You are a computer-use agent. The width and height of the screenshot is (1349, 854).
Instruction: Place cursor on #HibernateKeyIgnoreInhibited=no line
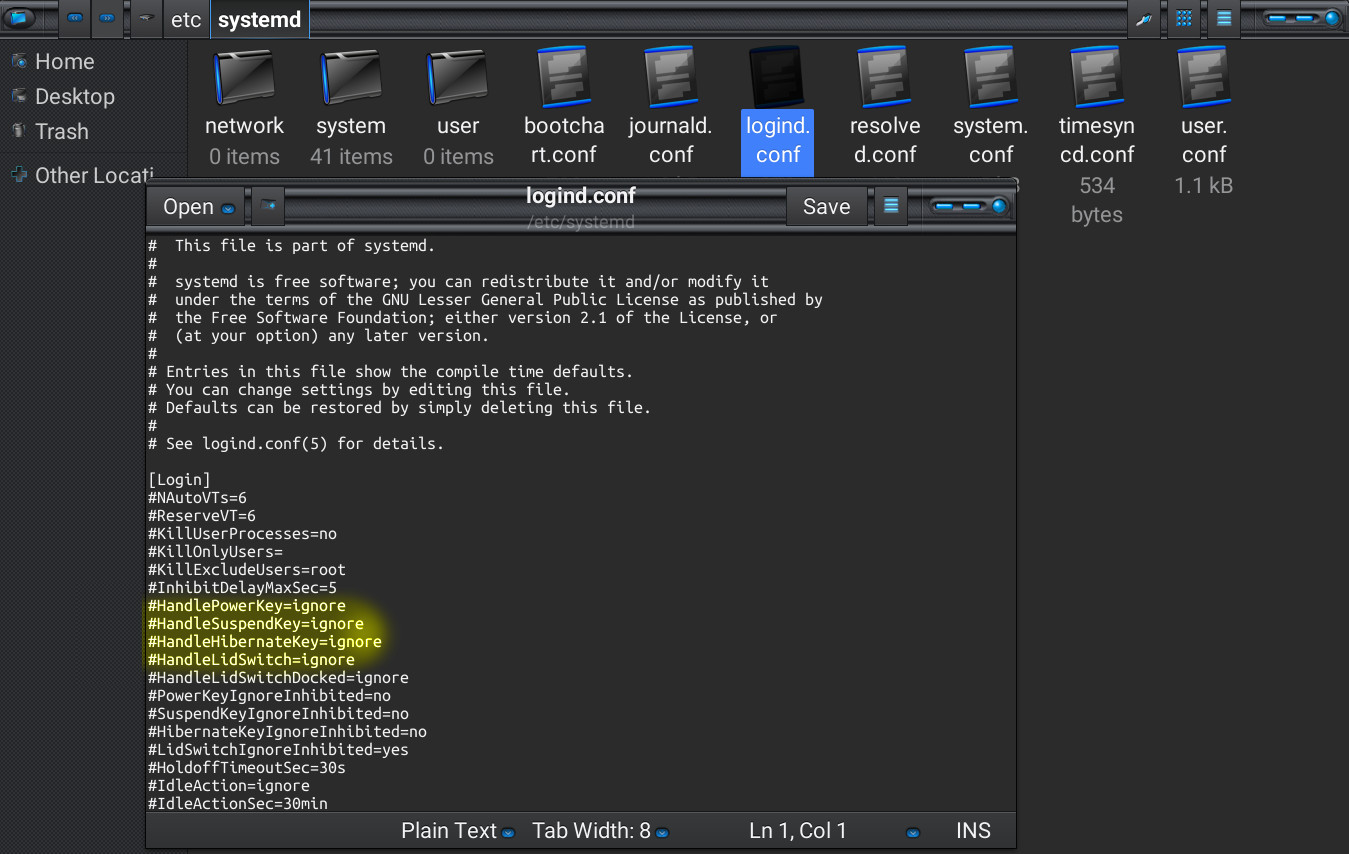[287, 732]
